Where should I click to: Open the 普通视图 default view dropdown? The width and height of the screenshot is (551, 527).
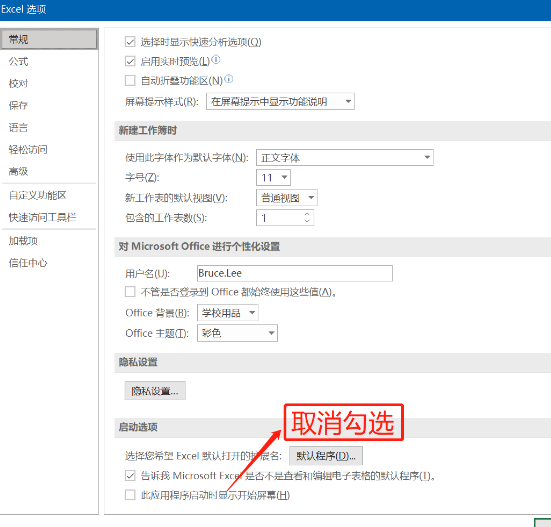(287, 198)
